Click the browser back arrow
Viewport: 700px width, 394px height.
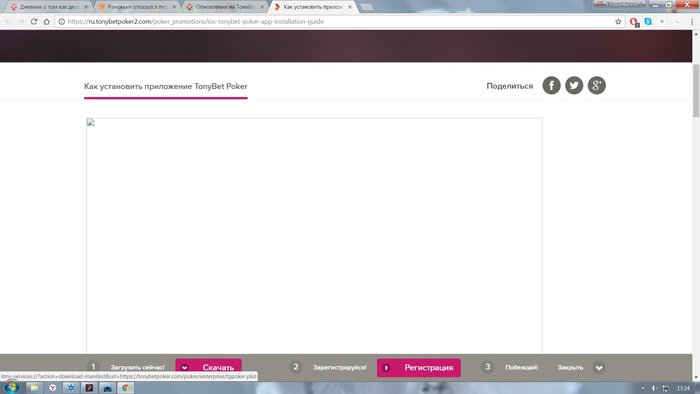(x=8, y=21)
